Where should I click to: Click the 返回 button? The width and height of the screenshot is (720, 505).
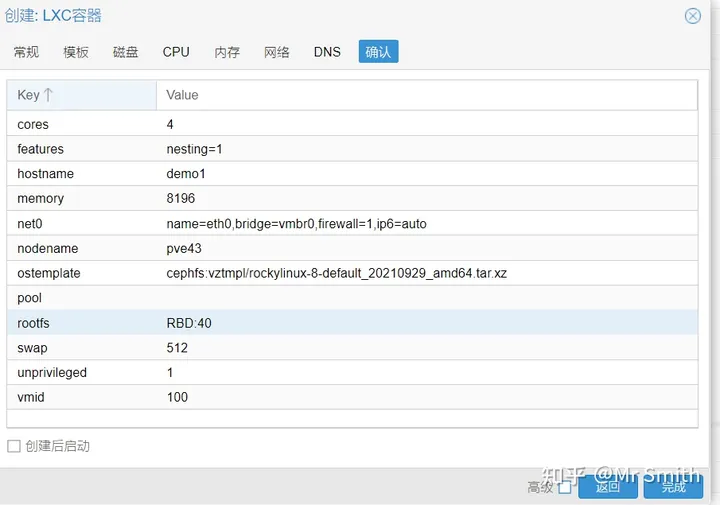pyautogui.click(x=608, y=487)
